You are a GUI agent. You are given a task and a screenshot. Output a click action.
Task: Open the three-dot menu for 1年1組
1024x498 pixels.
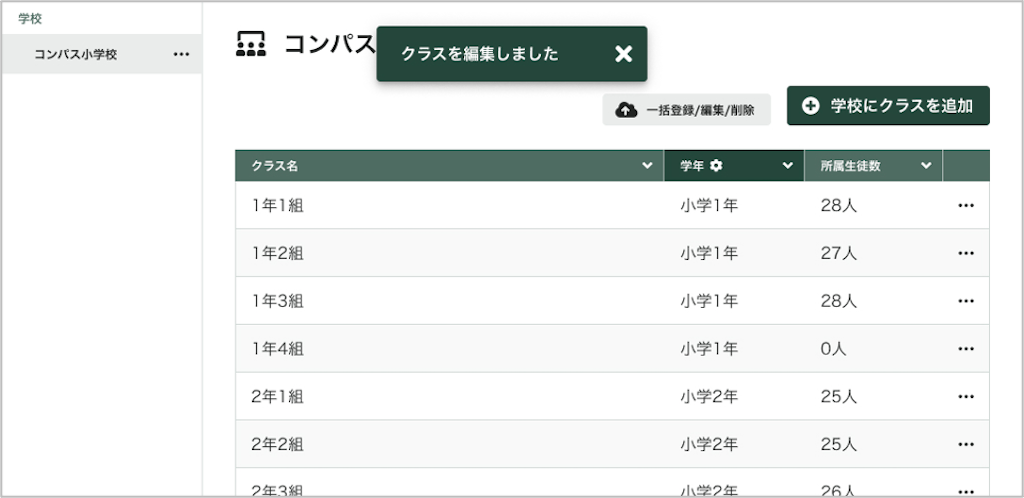click(965, 205)
